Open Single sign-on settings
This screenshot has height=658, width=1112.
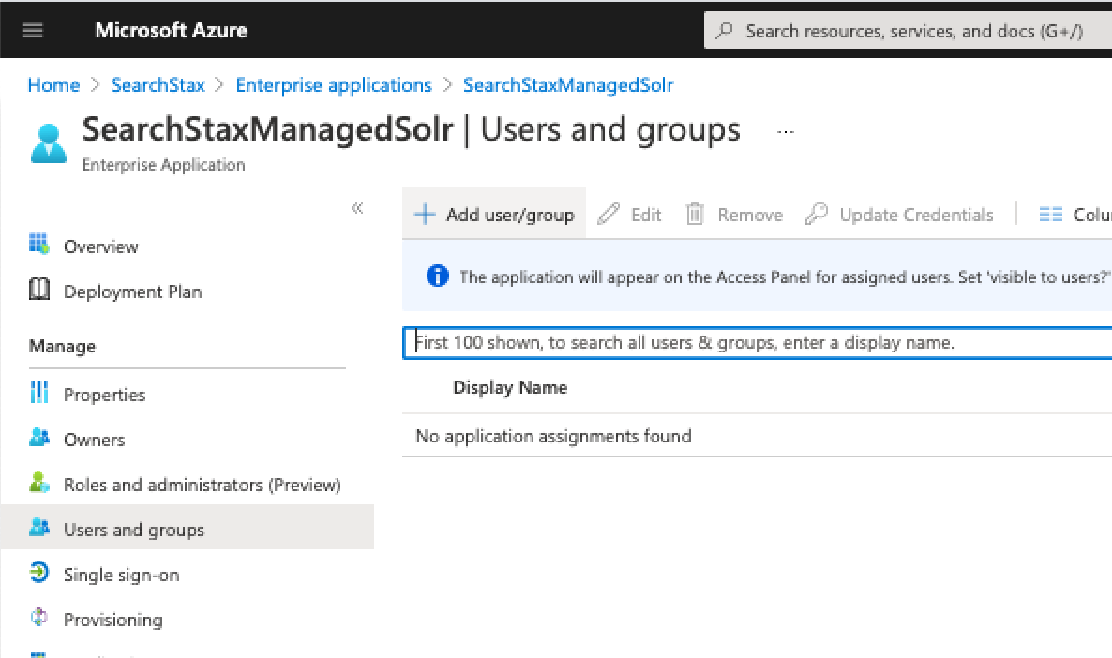pos(121,575)
